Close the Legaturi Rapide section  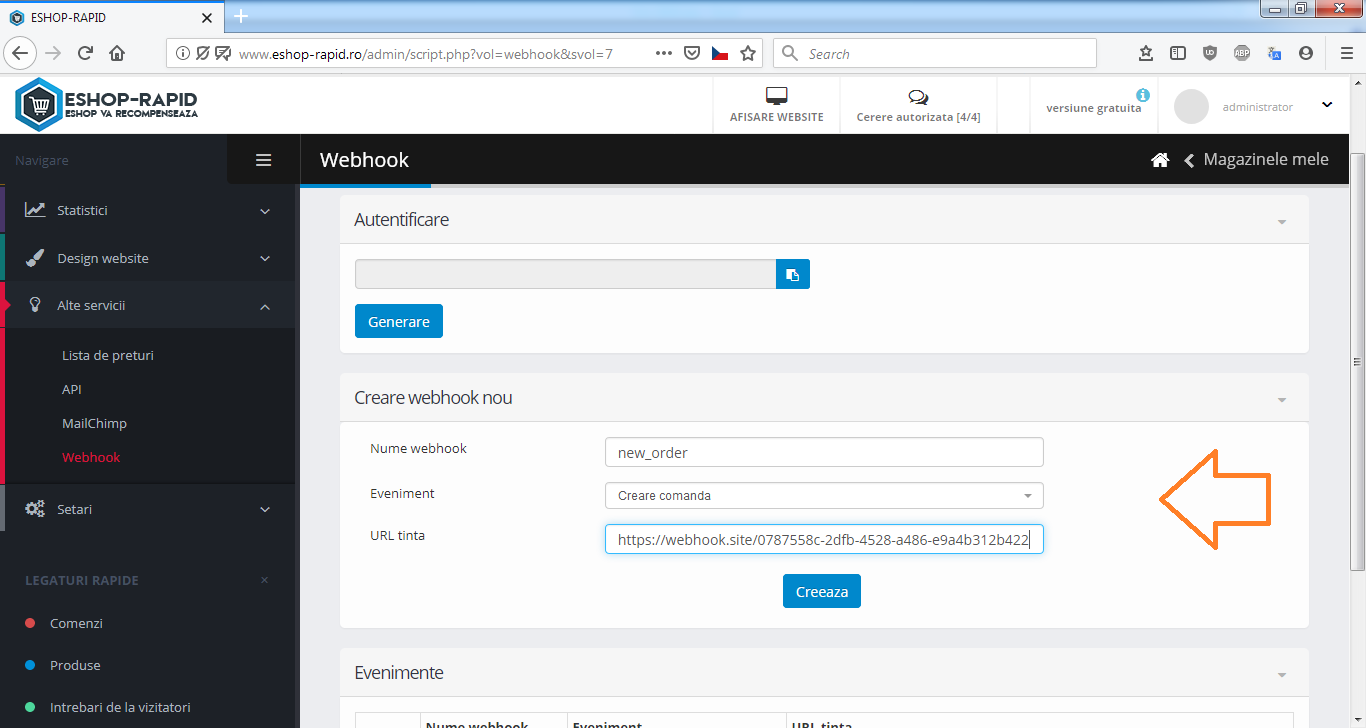264,580
